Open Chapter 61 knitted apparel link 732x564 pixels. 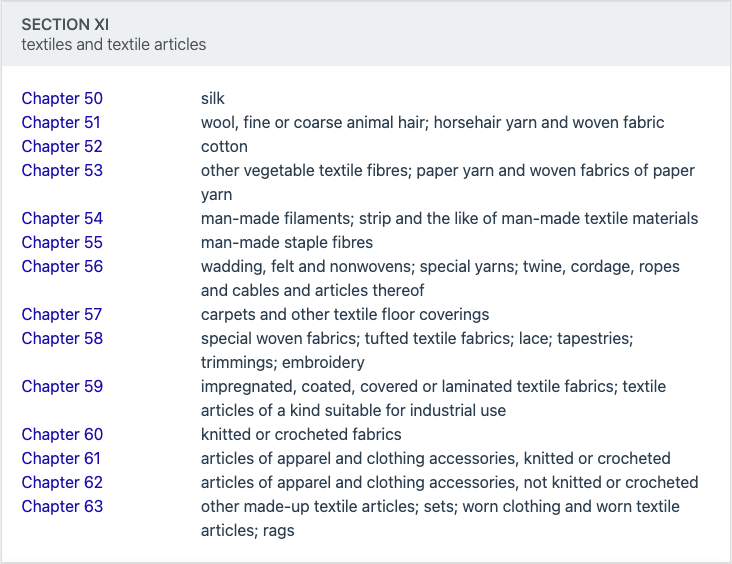click(61, 458)
